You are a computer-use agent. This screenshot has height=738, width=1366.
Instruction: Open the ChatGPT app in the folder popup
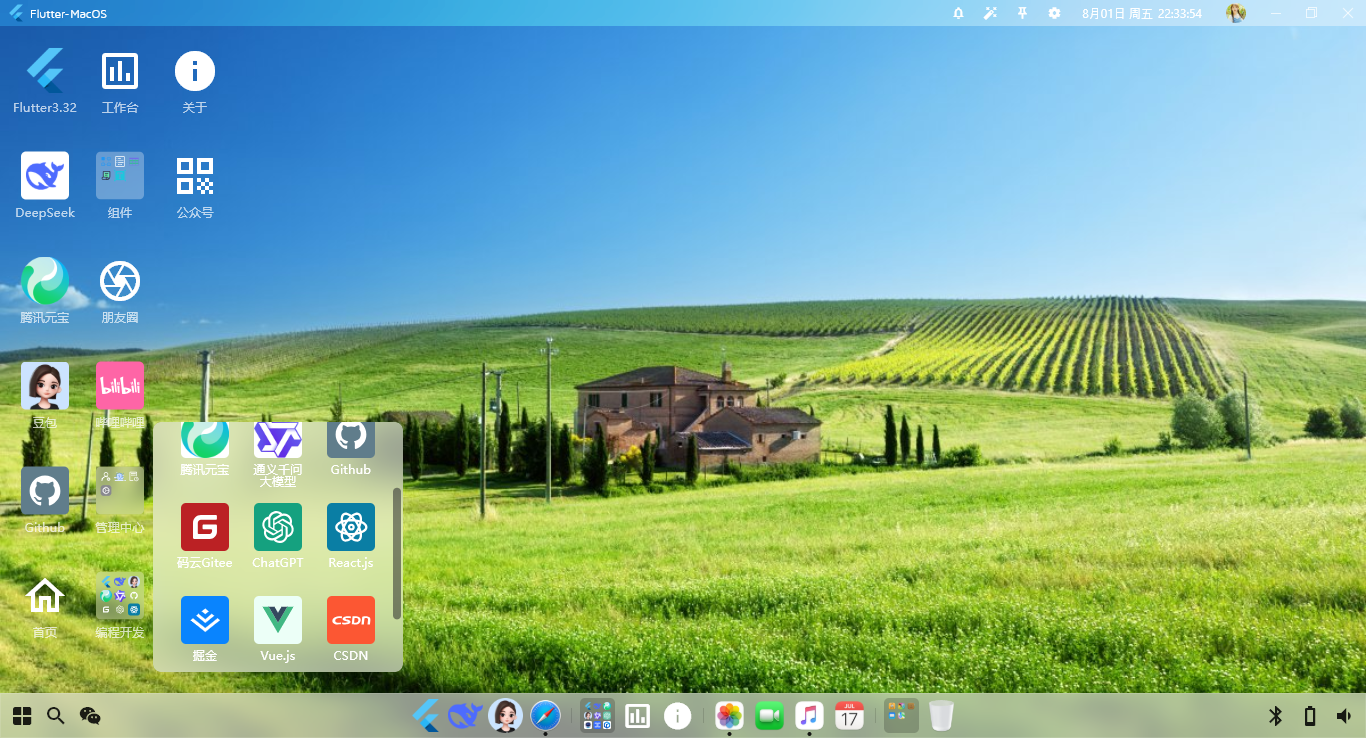(277, 527)
